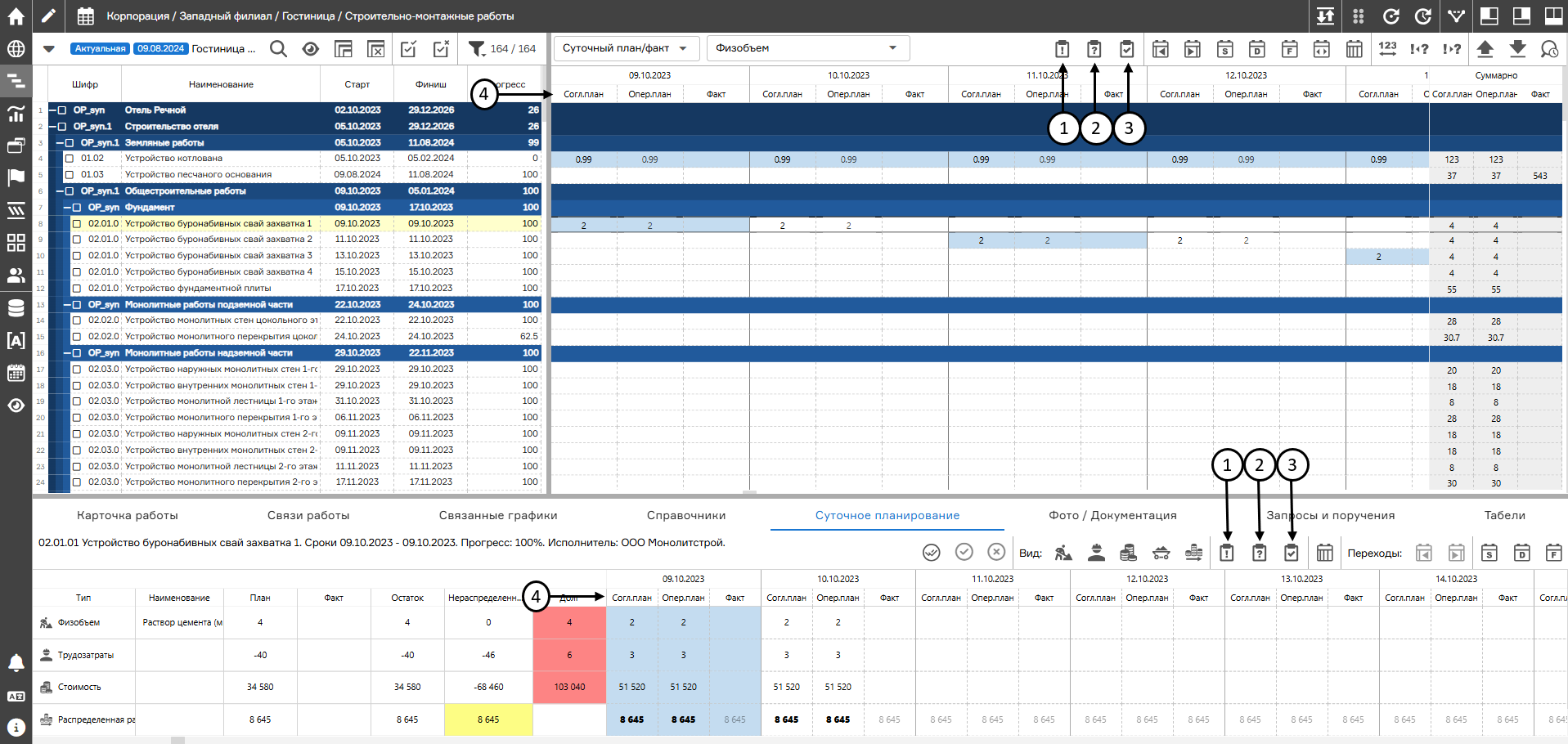The width and height of the screenshot is (1568, 744).
Task: Check the box for Устройство буронабивных свай захватка 2
Action: pos(77,240)
